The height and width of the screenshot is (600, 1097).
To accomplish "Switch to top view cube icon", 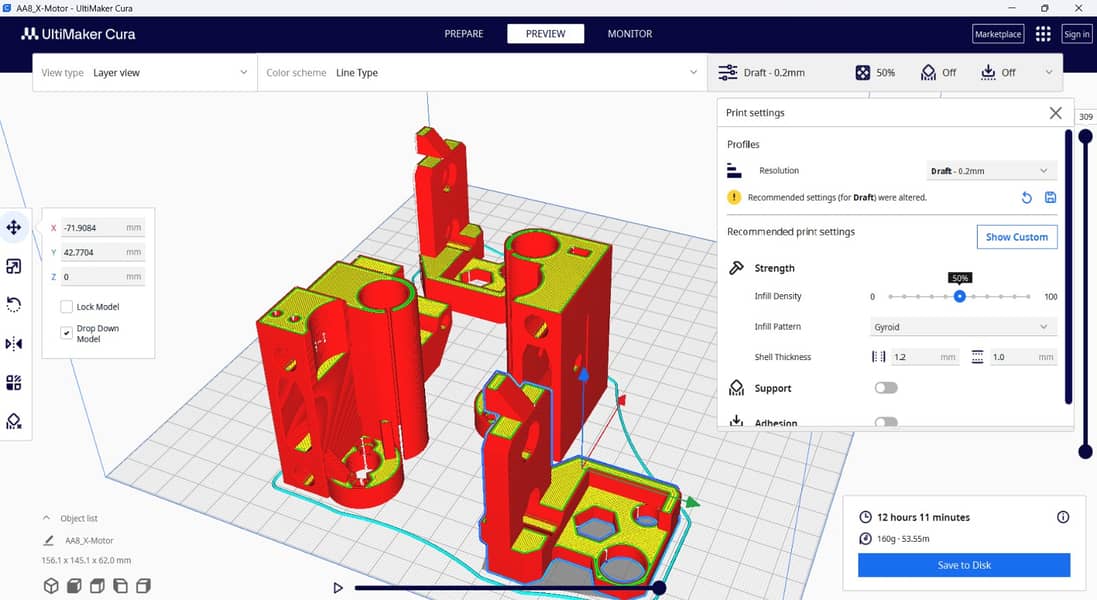I will pyautogui.click(x=97, y=585).
